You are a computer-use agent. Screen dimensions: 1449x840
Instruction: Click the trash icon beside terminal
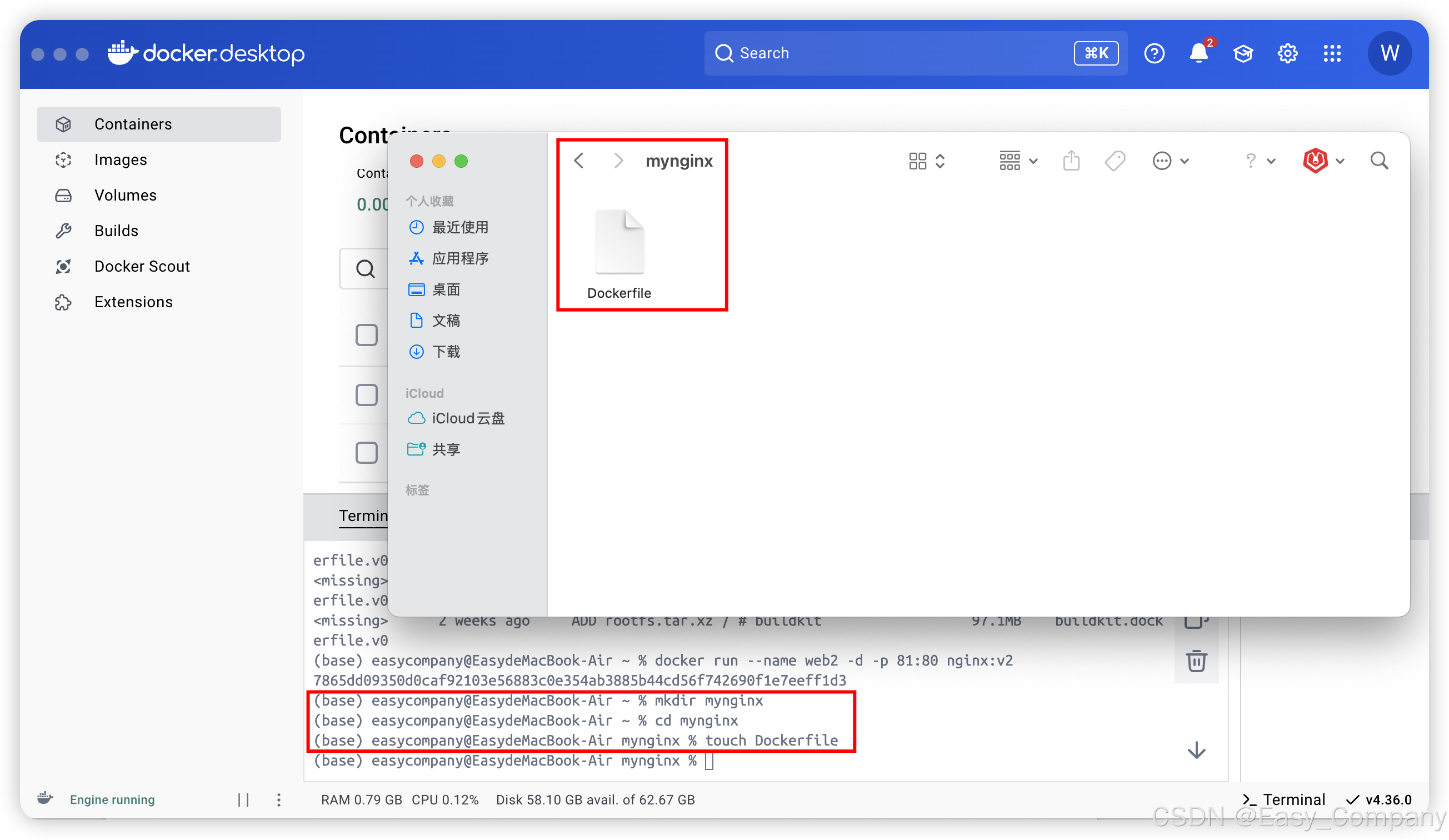pos(1196,661)
